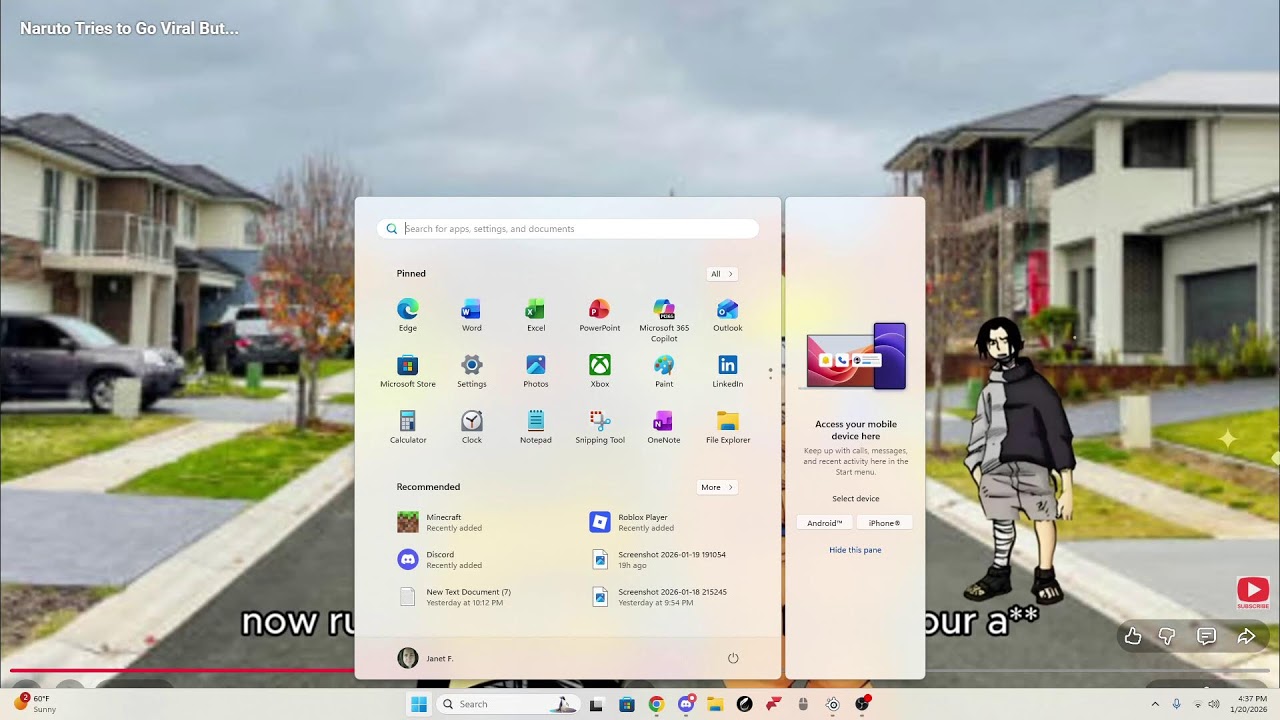1280x720 pixels.
Task: Like the video with thumbs up
Action: pyautogui.click(x=1133, y=636)
